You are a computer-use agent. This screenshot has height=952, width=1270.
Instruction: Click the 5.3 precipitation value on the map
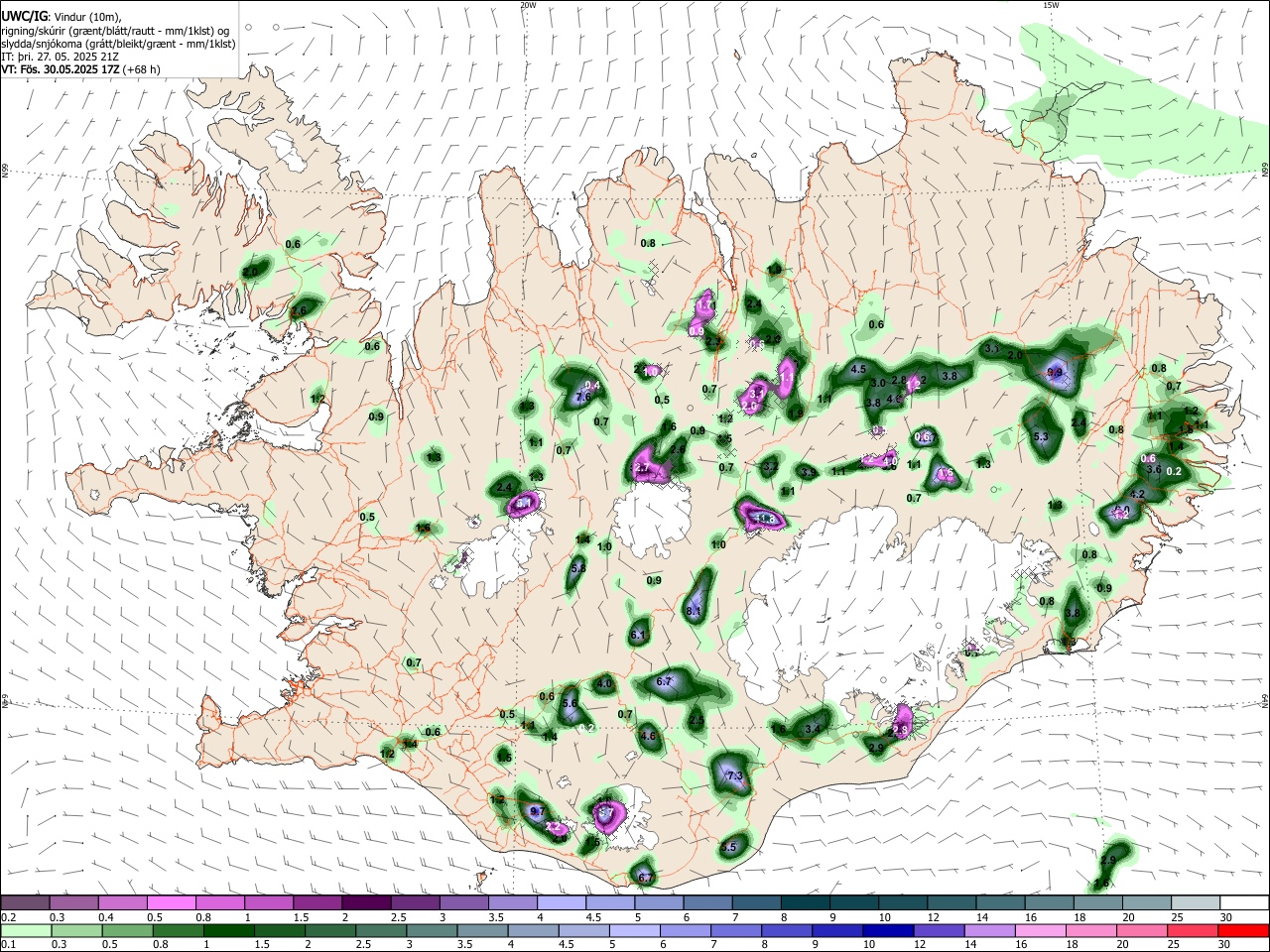tap(1041, 437)
